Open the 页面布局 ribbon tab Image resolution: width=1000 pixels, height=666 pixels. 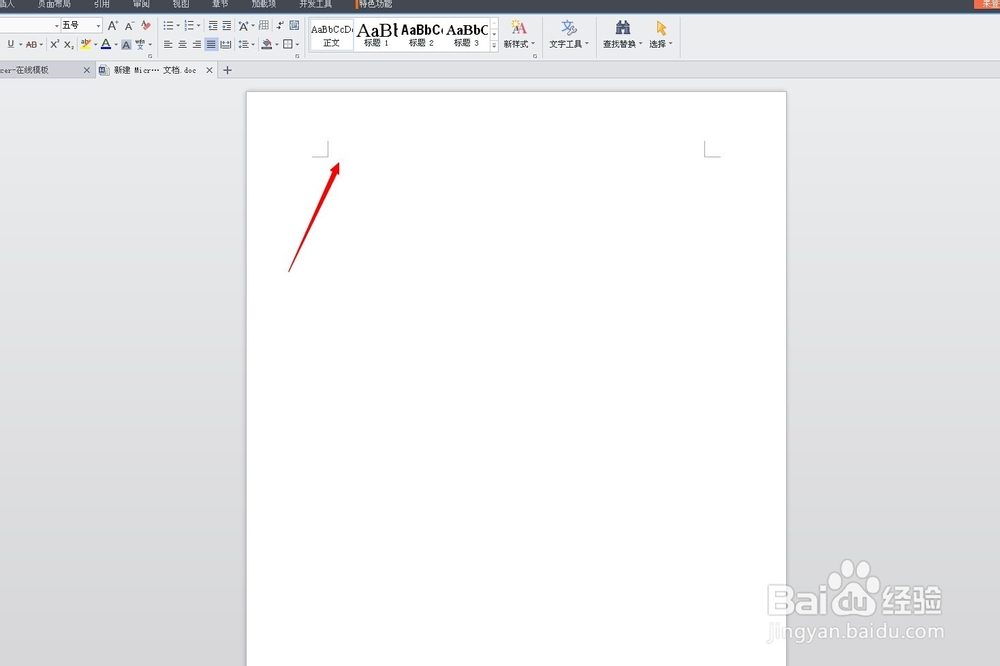point(54,4)
